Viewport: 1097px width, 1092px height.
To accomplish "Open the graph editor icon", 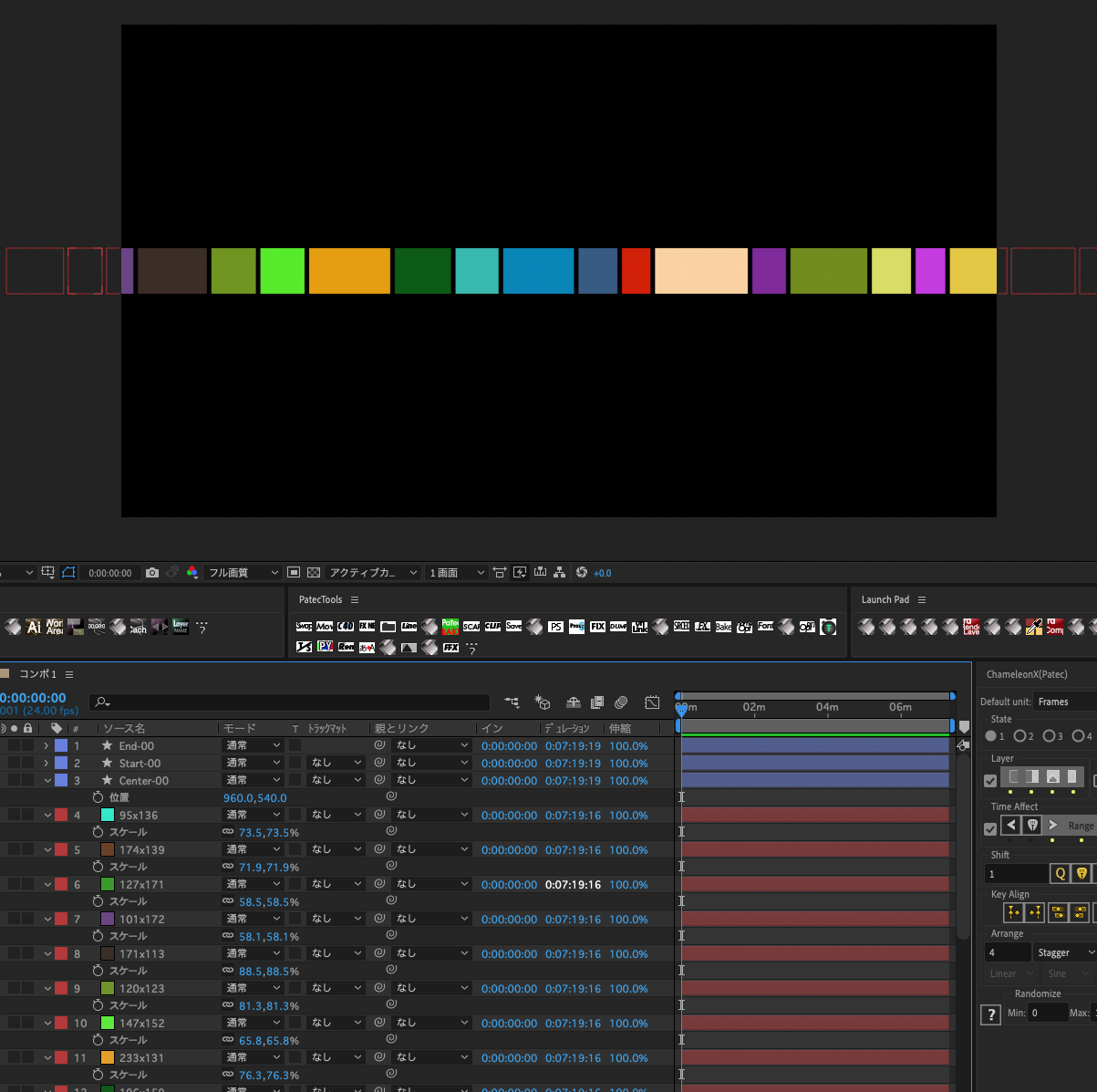I will click(652, 702).
